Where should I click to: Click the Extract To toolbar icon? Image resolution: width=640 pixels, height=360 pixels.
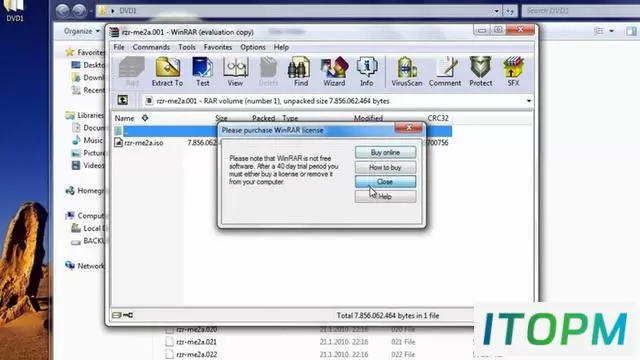coord(167,72)
